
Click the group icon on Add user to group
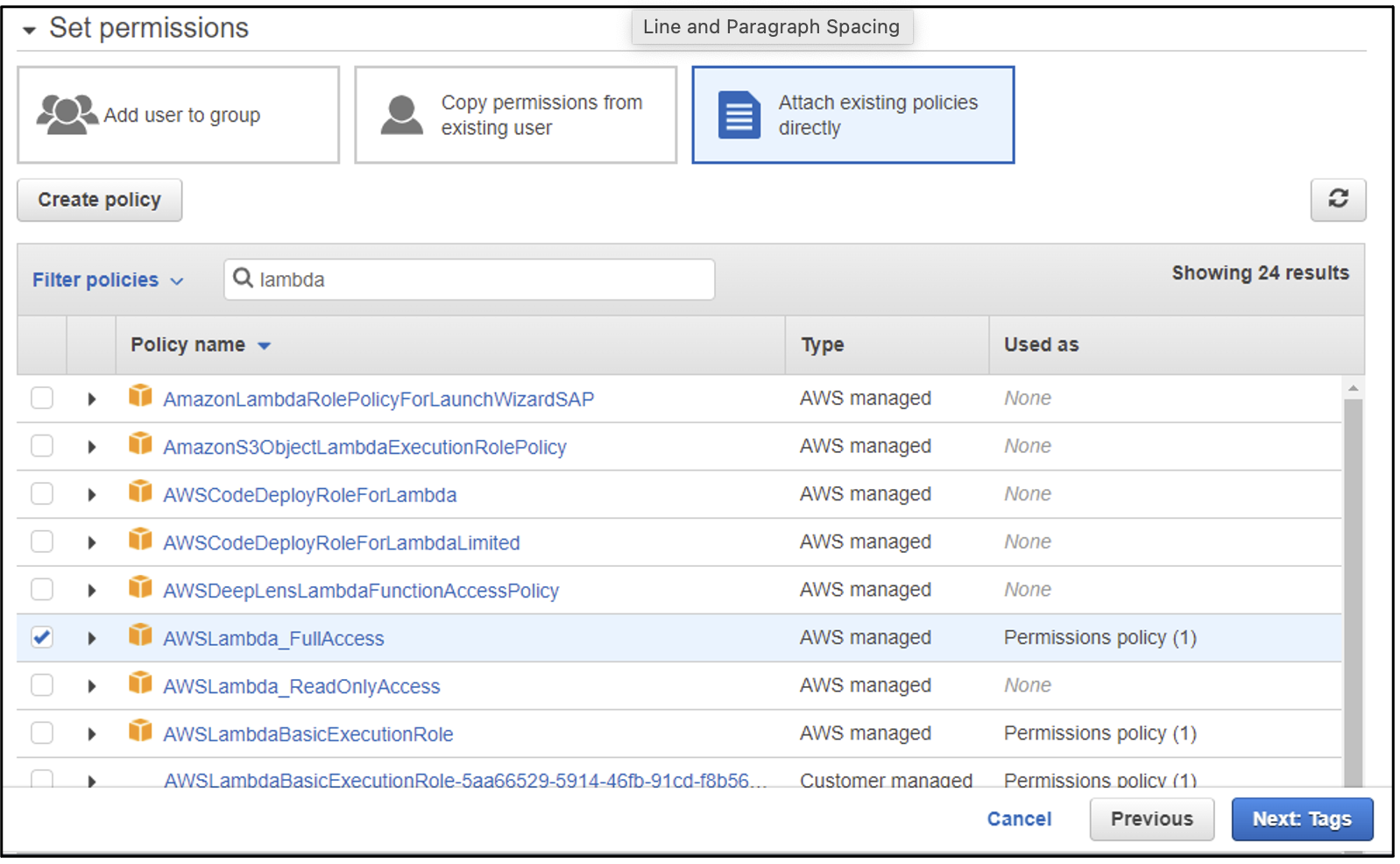click(67, 114)
